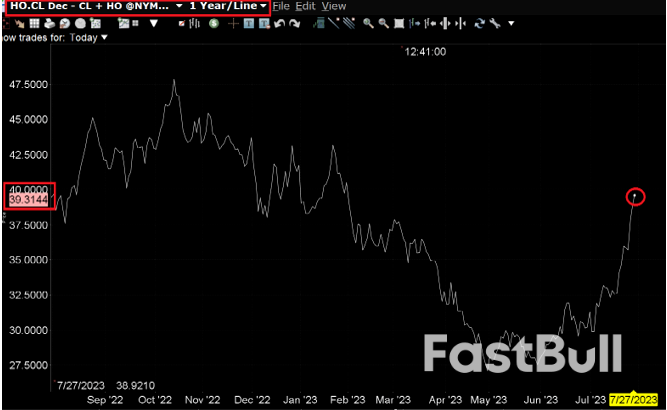Click the 39.3144 current price label

pos(28,200)
